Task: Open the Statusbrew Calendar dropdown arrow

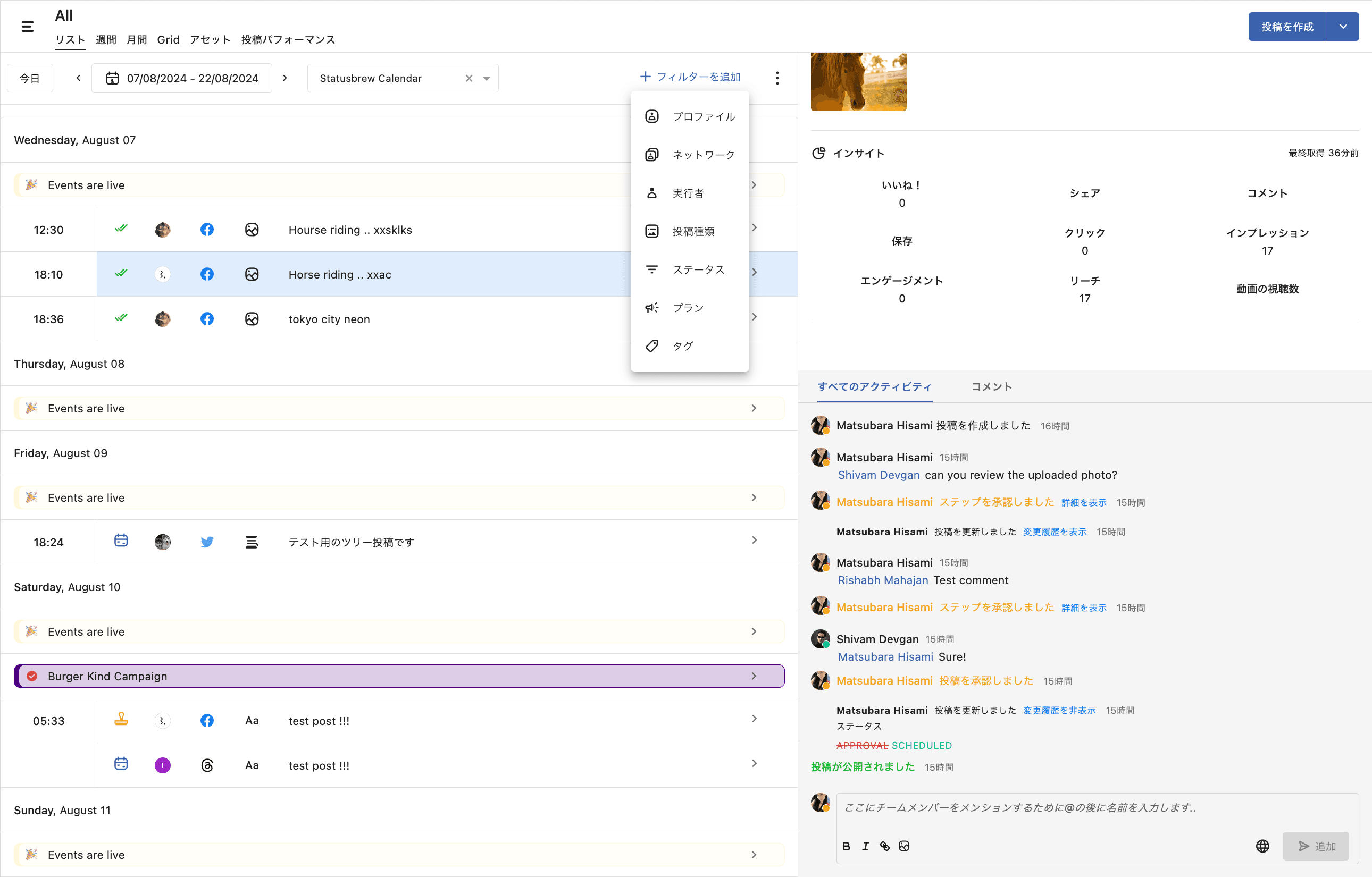Action: click(x=487, y=79)
